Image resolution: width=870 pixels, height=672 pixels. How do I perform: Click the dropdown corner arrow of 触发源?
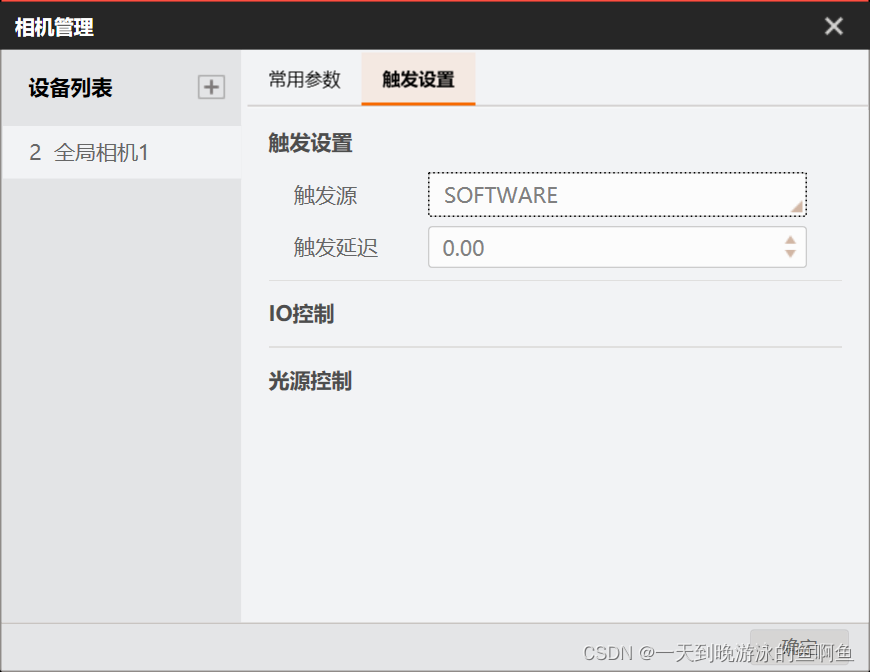click(795, 209)
